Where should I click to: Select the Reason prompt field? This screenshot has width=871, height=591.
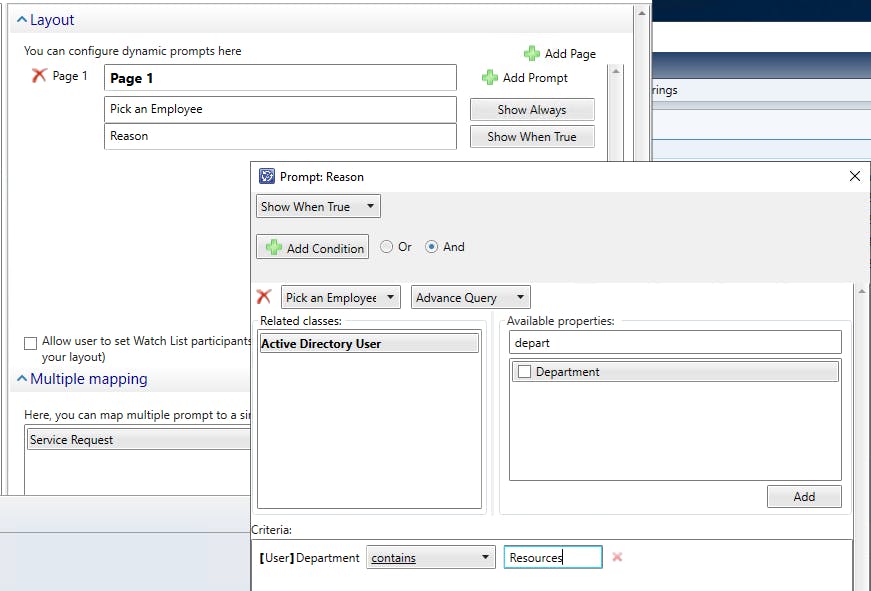point(280,136)
